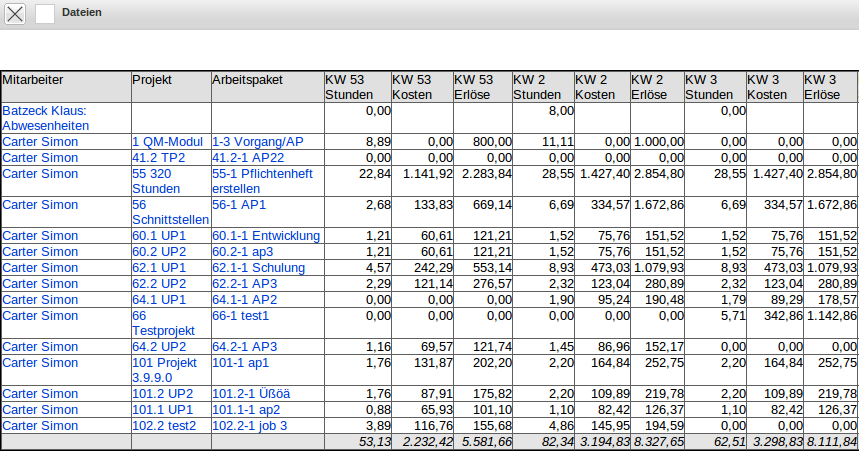Screen dimensions: 859x451
Task: Open project link 101.2 UP2
Action: coord(163,393)
